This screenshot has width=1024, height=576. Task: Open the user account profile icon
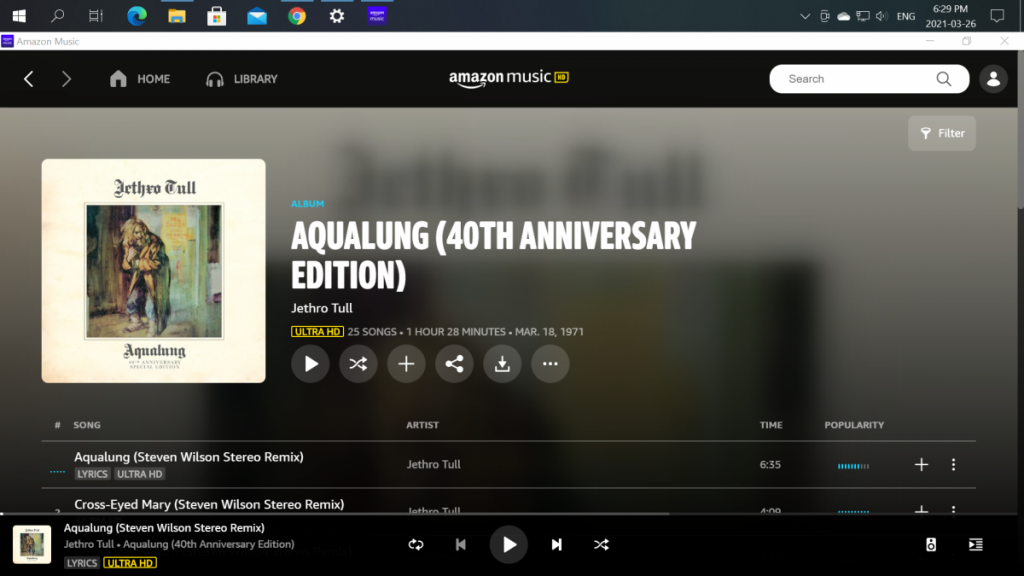[x=993, y=79]
